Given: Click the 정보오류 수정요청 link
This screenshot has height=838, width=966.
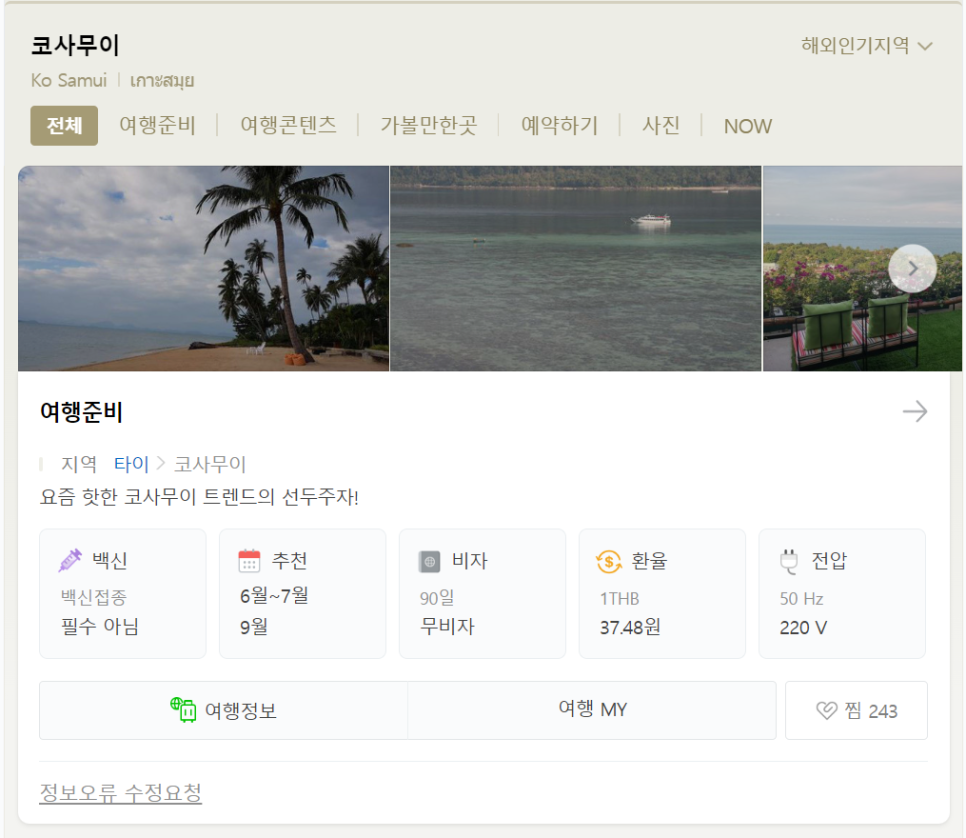Looking at the screenshot, I should pos(121,792).
